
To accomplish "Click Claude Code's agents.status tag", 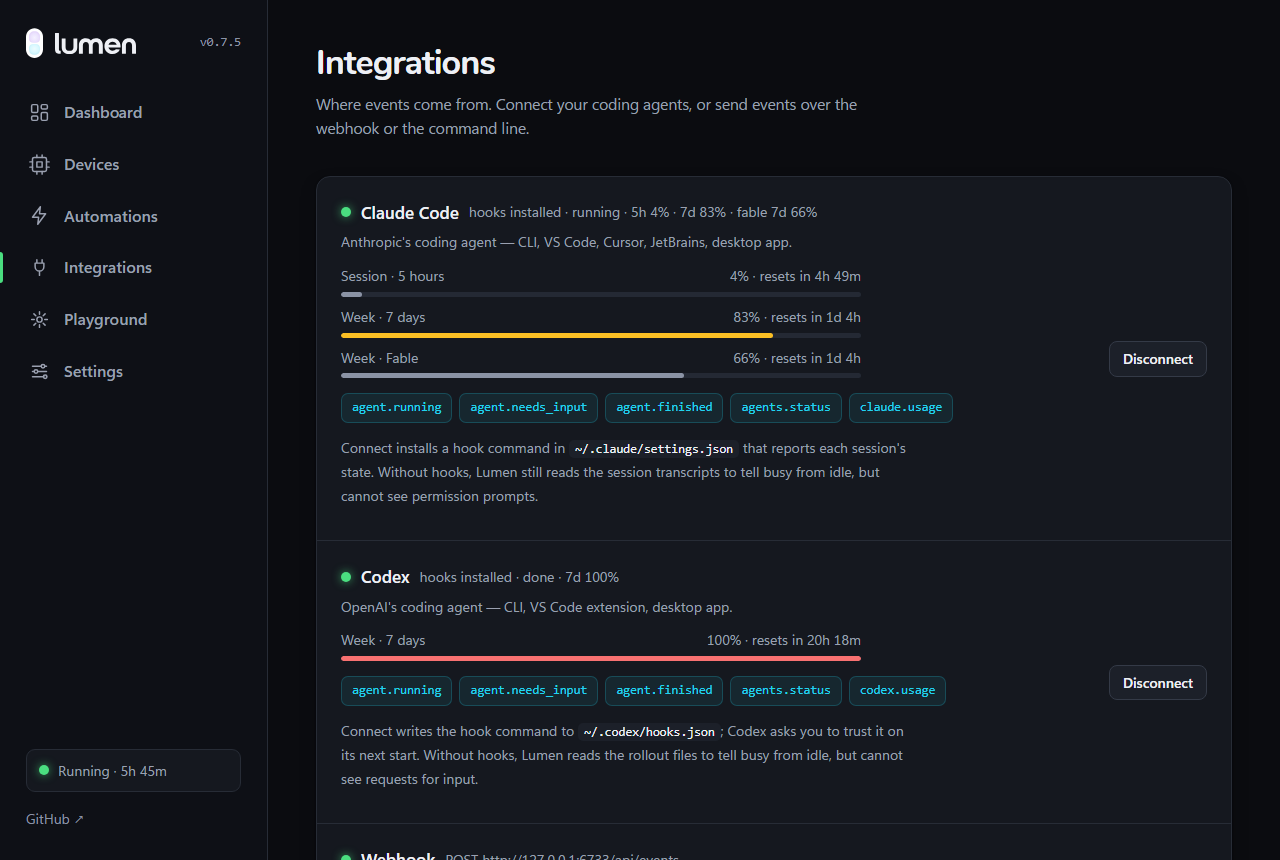I will [786, 408].
